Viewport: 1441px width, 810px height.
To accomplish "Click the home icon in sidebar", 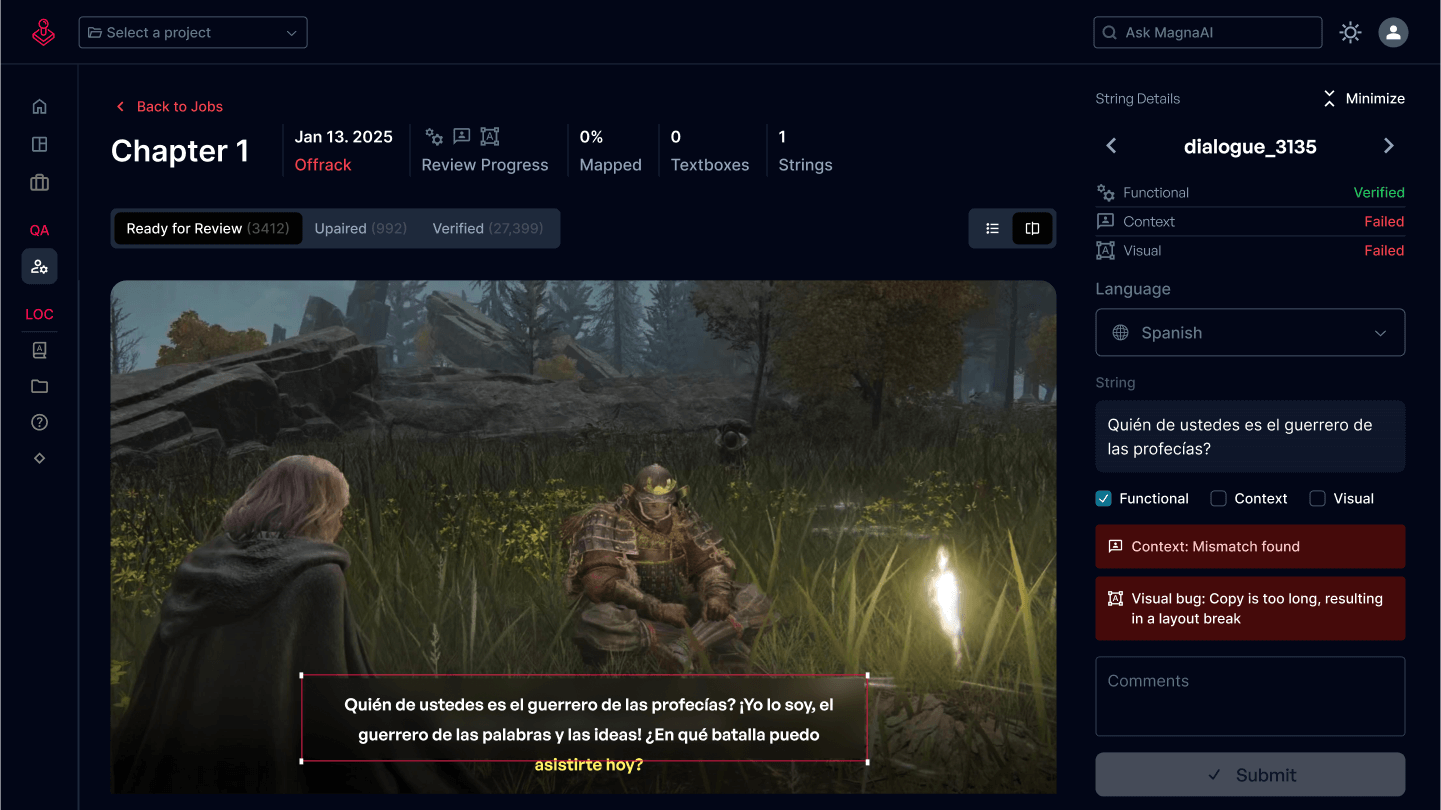I will pyautogui.click(x=39, y=106).
